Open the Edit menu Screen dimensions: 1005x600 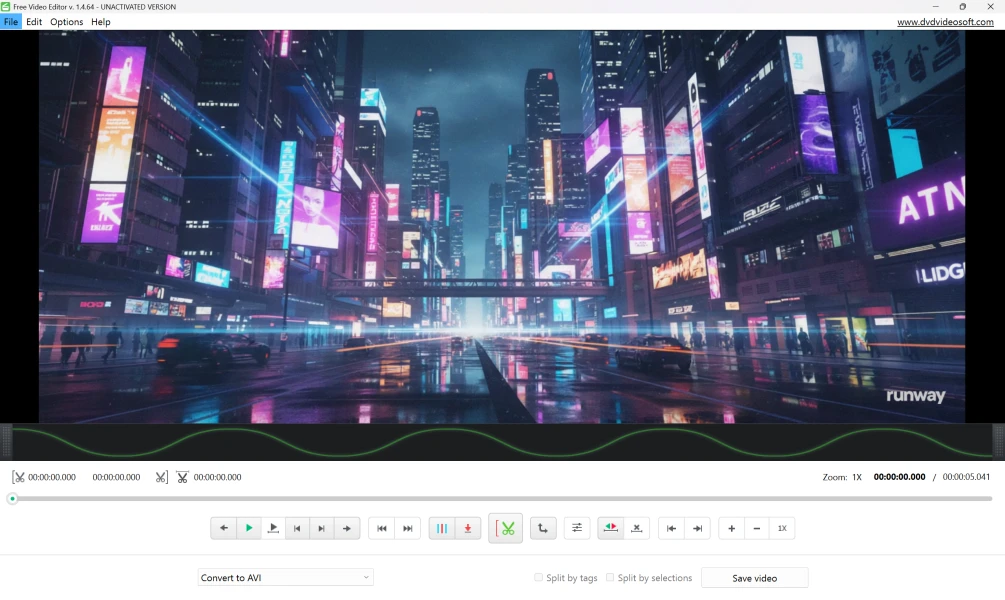pos(34,22)
